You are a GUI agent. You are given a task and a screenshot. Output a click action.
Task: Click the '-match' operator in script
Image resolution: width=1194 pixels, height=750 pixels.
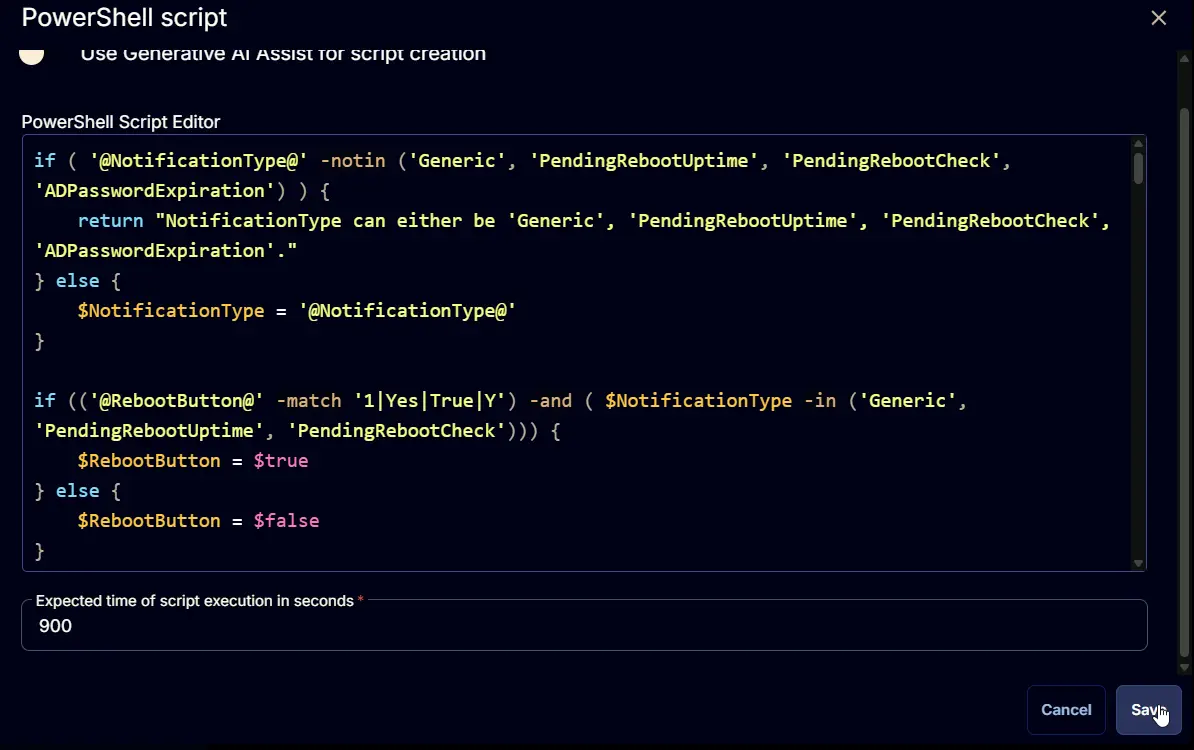point(308,401)
